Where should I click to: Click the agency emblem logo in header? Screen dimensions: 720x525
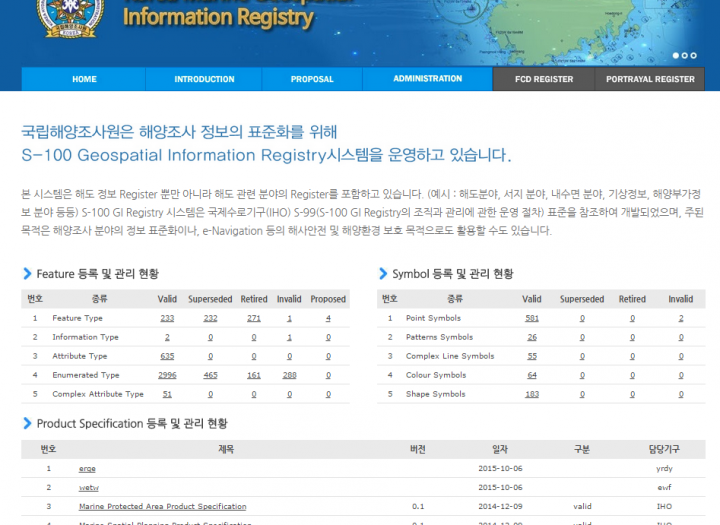pyautogui.click(x=71, y=14)
